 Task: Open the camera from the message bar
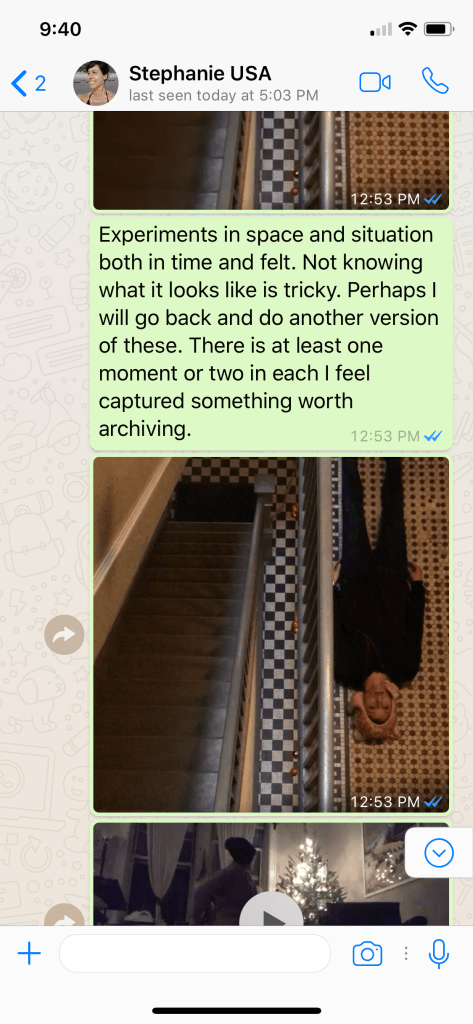pyautogui.click(x=367, y=954)
